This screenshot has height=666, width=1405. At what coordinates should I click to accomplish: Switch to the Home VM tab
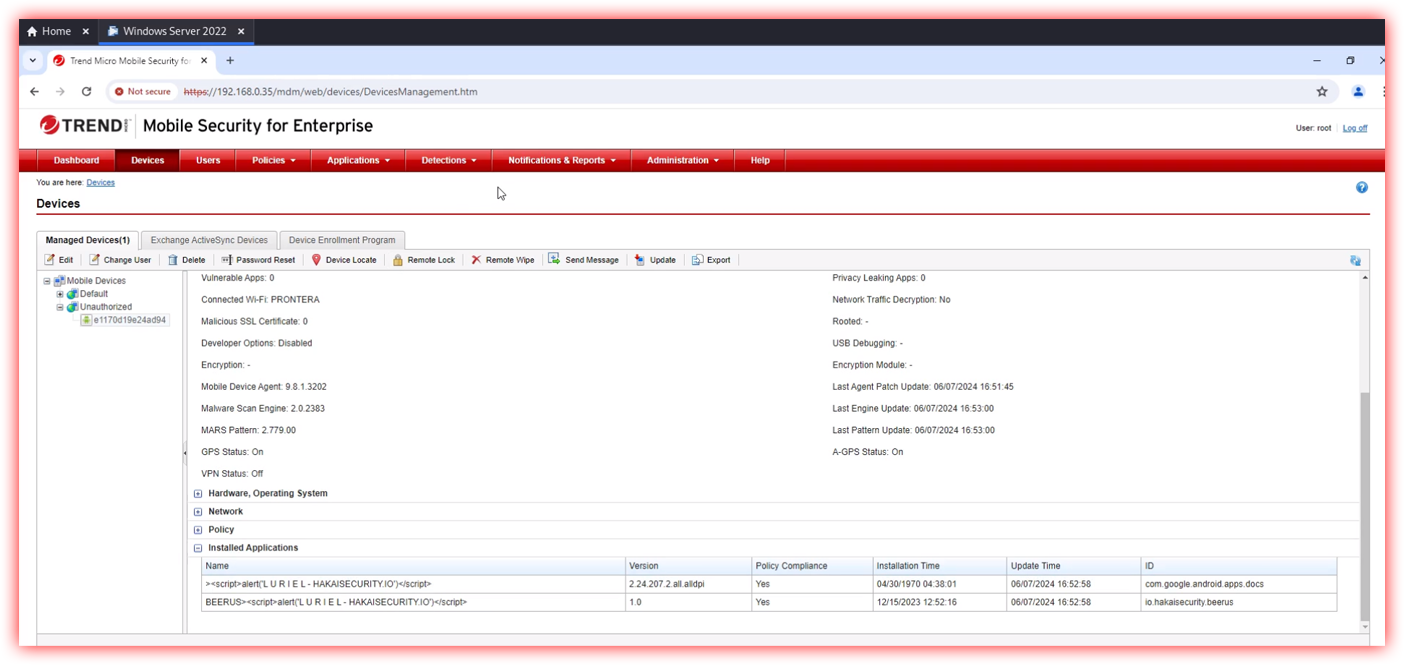[58, 31]
